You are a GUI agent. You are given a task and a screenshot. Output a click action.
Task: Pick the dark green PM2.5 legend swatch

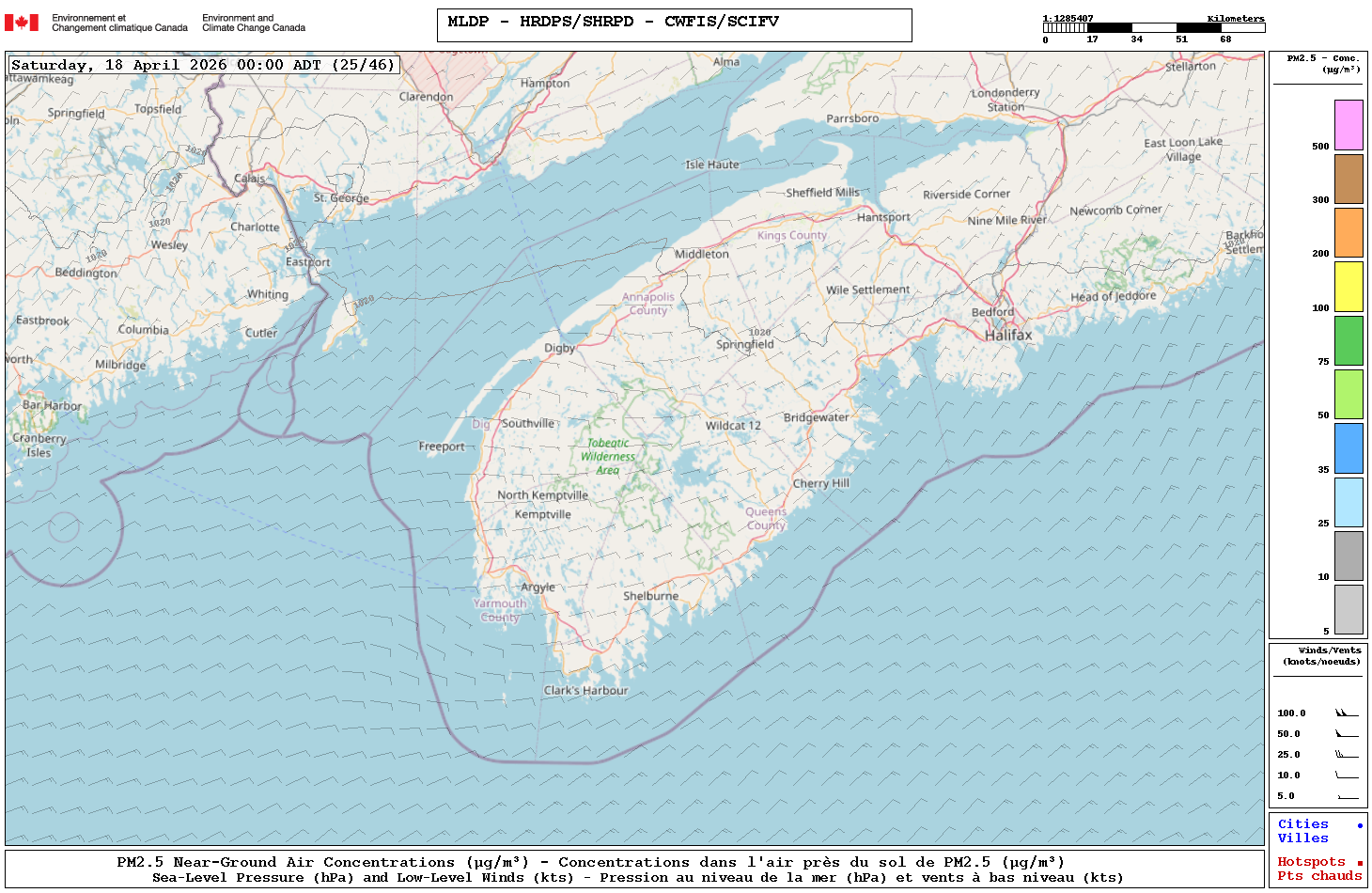pyautogui.click(x=1349, y=340)
